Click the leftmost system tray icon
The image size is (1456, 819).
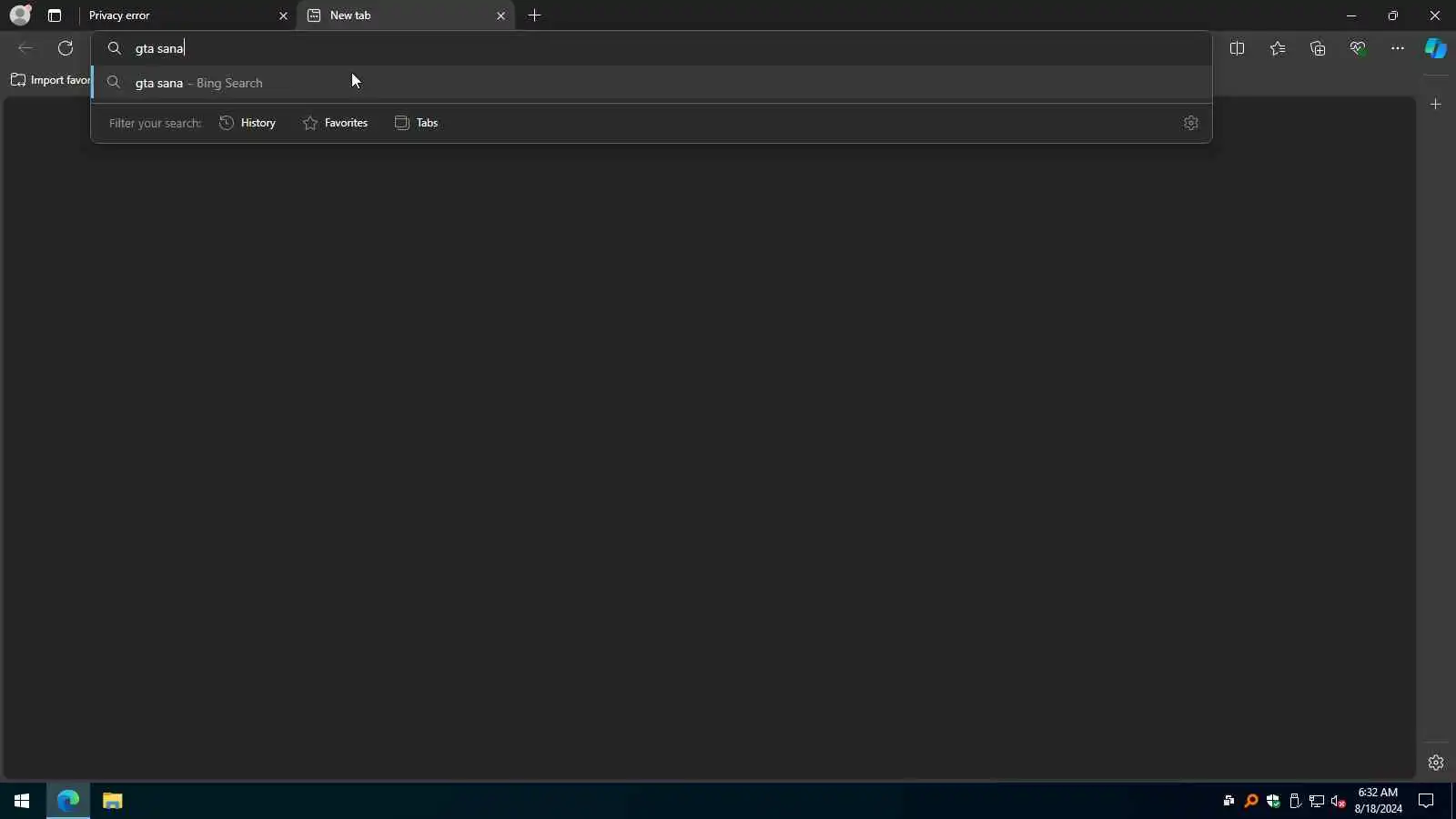(1228, 801)
